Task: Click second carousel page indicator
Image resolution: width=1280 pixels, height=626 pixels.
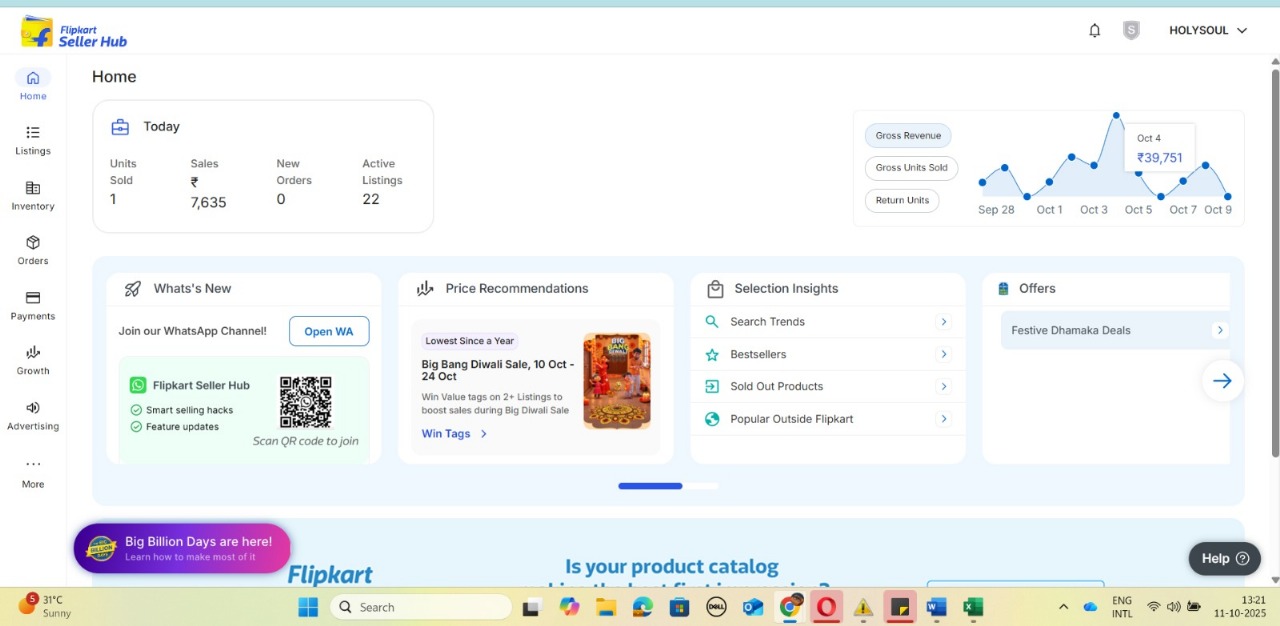Action: (x=701, y=486)
